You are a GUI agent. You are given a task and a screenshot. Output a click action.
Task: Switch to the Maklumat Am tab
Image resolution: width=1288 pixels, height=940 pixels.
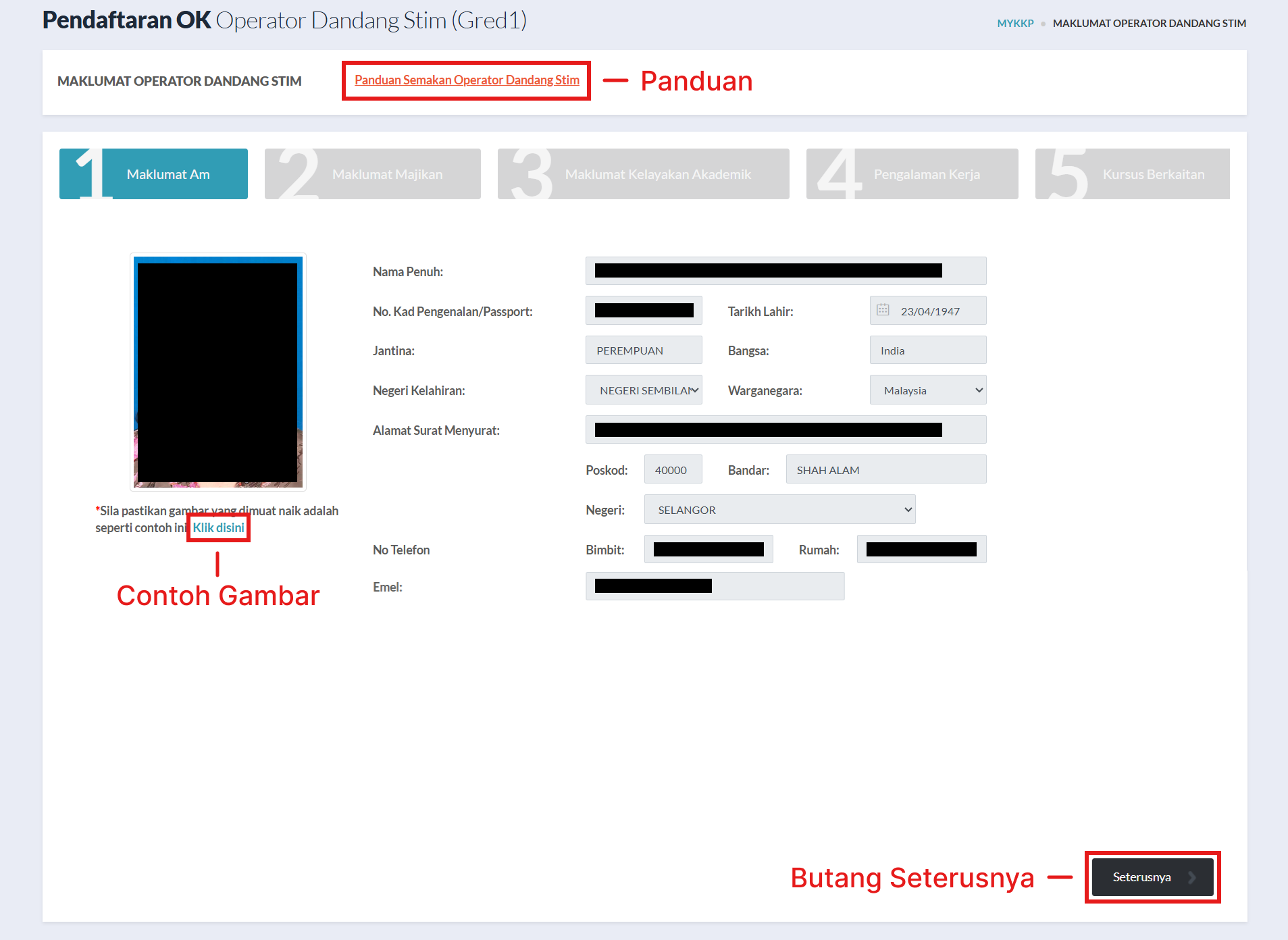(154, 174)
